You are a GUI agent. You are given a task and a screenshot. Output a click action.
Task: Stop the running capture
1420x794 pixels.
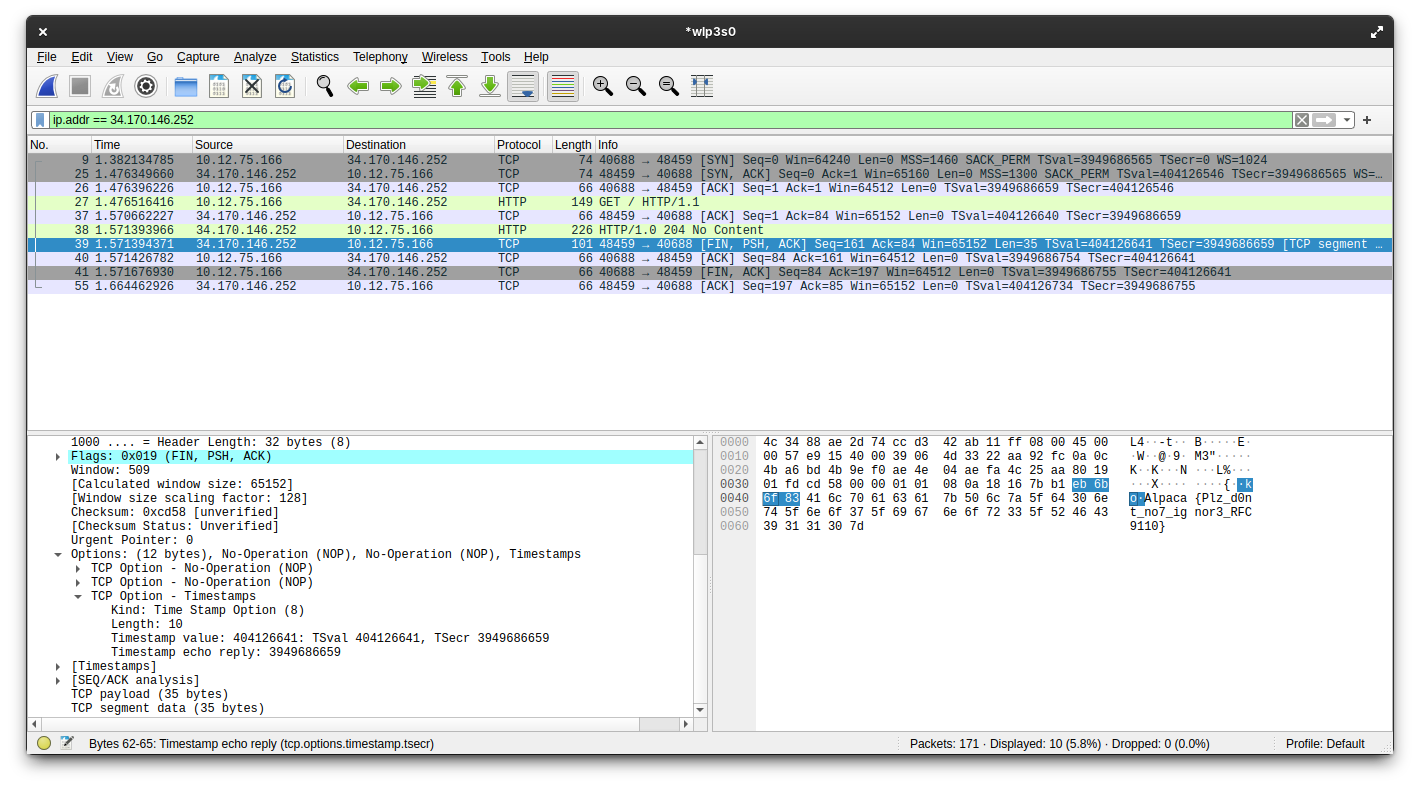80,86
